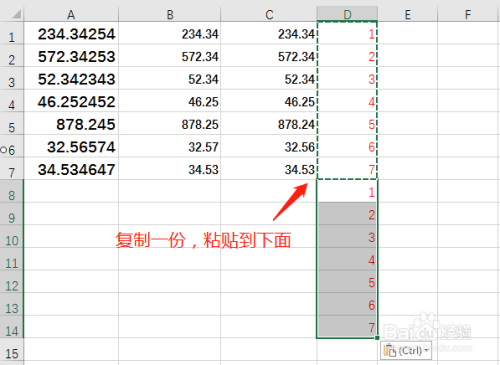Select row 15 header
500x365 pixels.
pos(12,350)
